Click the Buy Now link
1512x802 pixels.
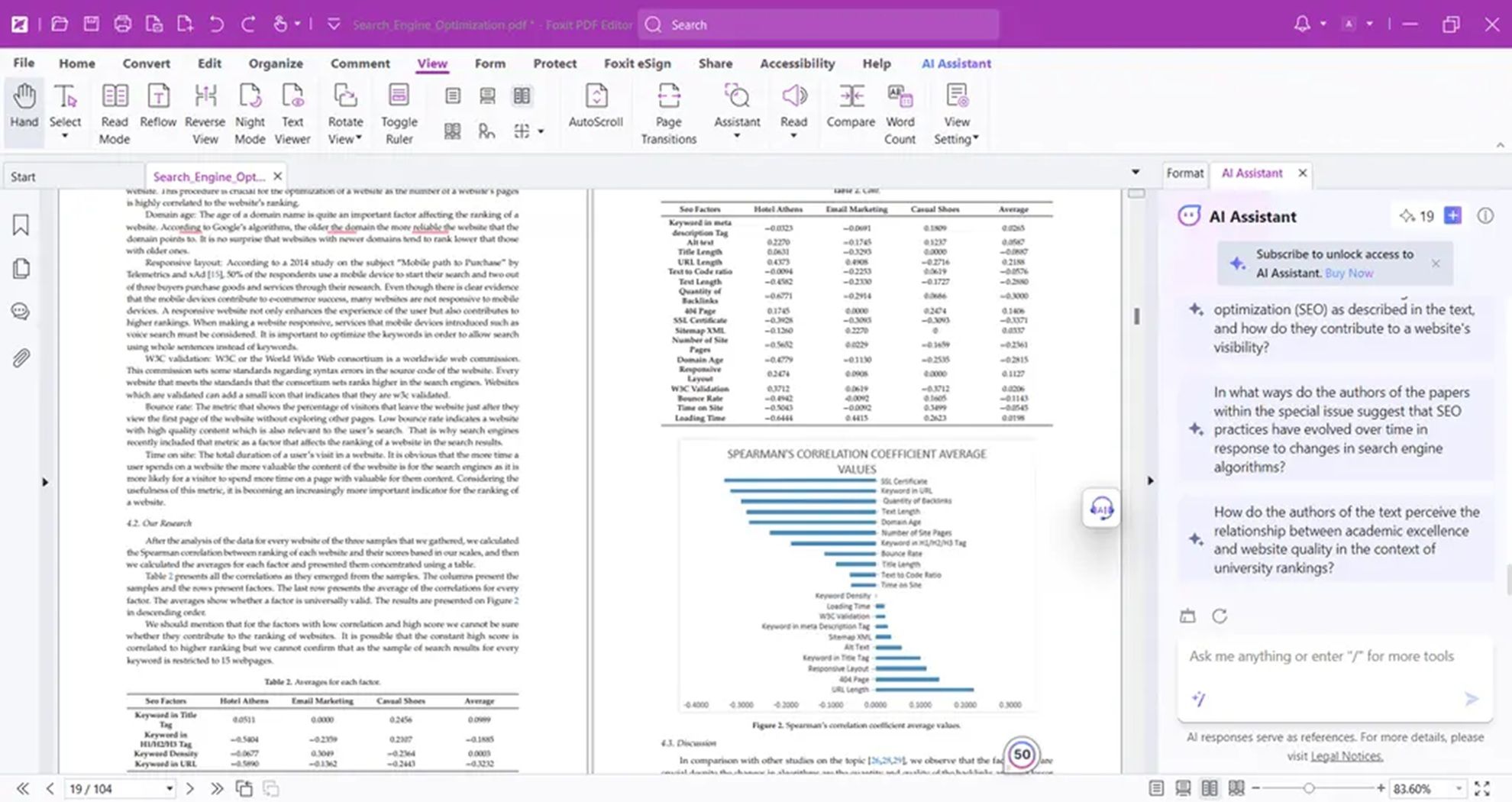(x=1349, y=273)
